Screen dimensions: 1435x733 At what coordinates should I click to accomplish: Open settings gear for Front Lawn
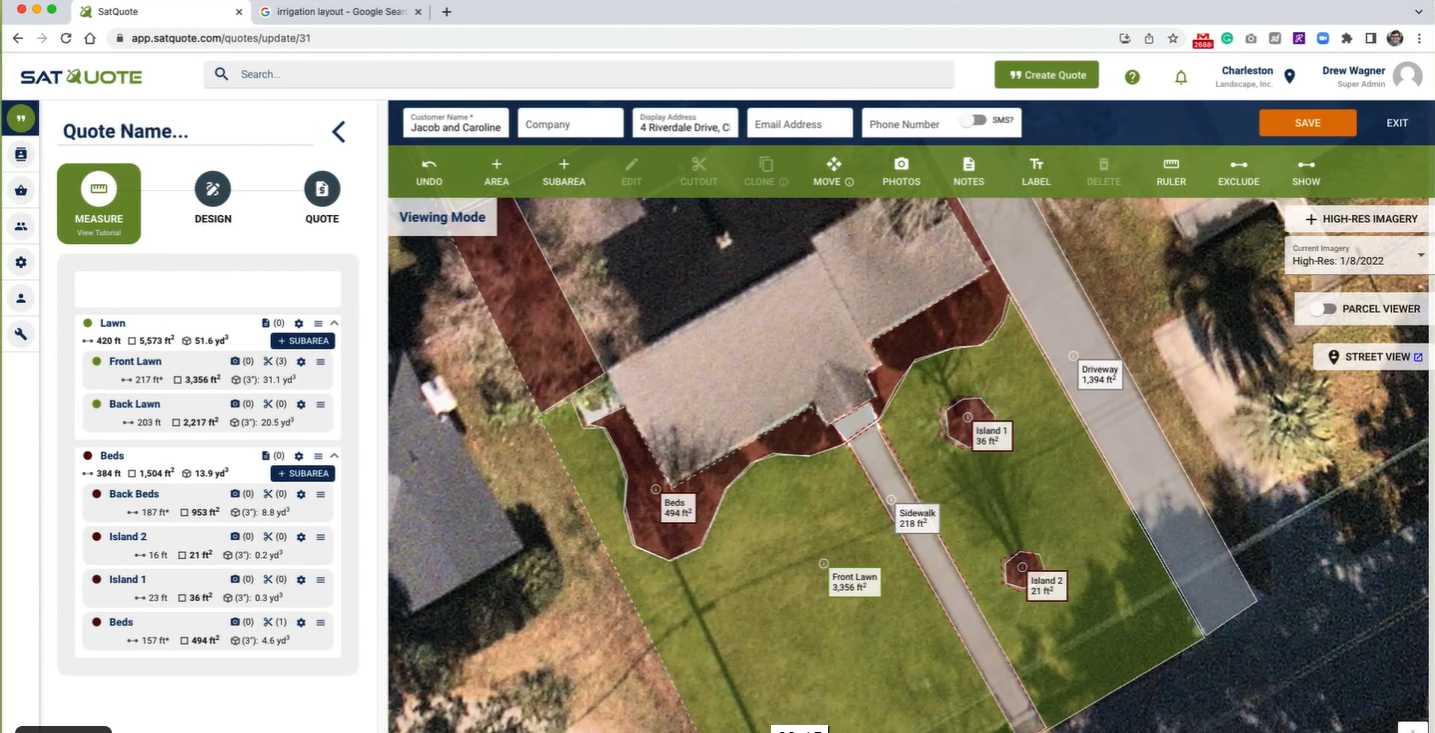pyautogui.click(x=301, y=362)
